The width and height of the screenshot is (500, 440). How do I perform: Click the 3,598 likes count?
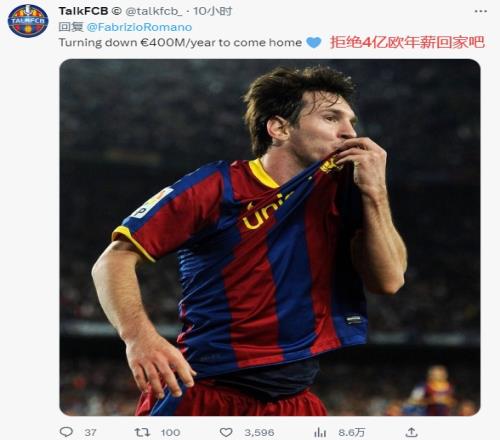[x=259, y=433]
